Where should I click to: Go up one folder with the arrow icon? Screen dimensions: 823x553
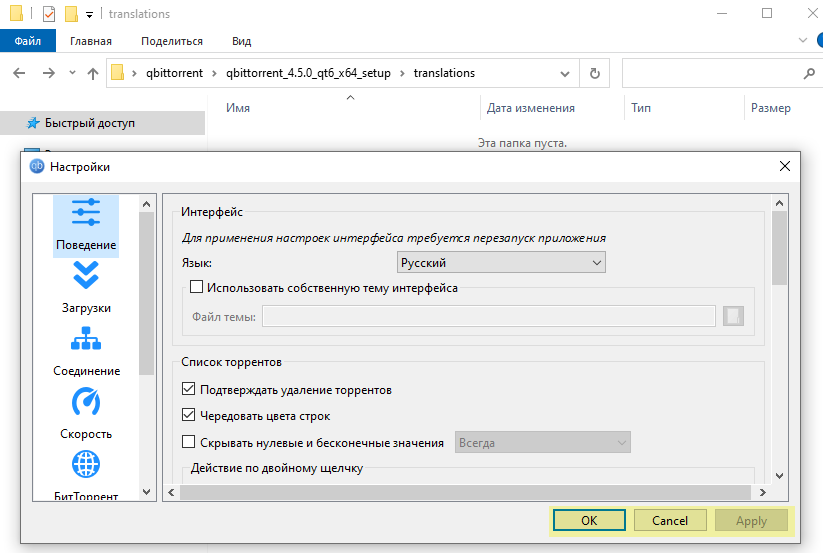[93, 73]
